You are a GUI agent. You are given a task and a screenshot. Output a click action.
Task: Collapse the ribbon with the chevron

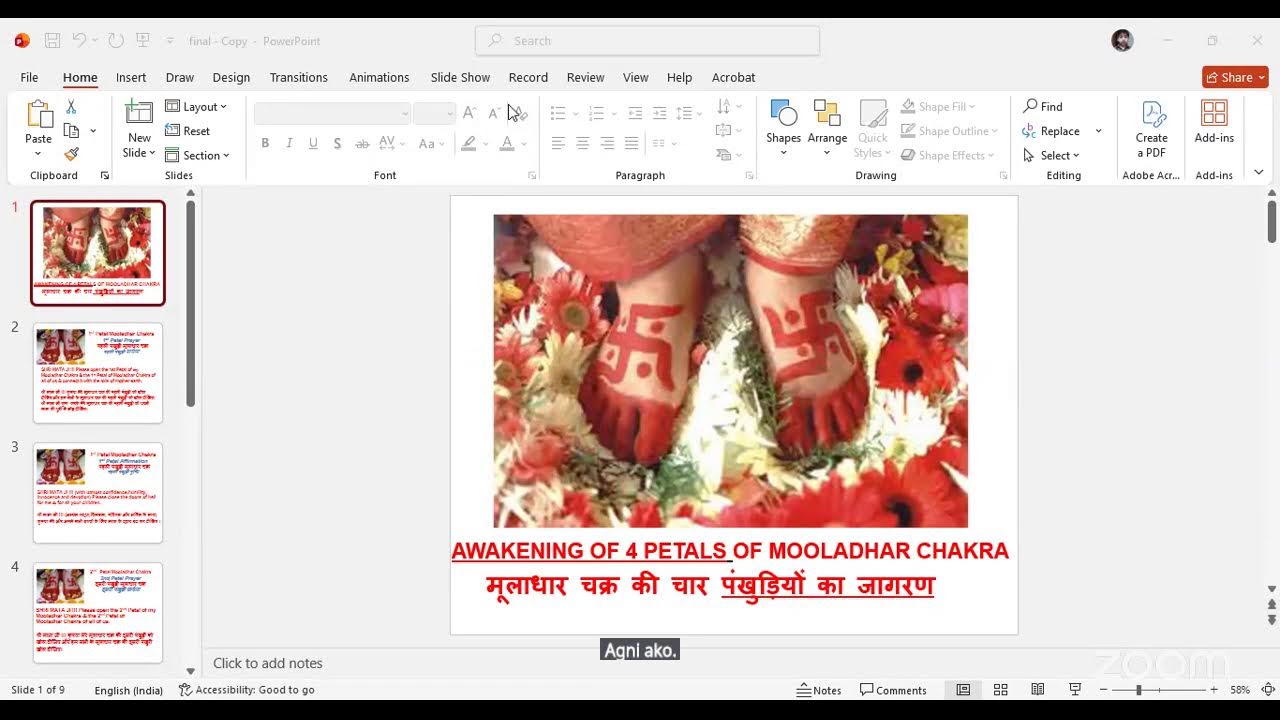pos(1259,173)
